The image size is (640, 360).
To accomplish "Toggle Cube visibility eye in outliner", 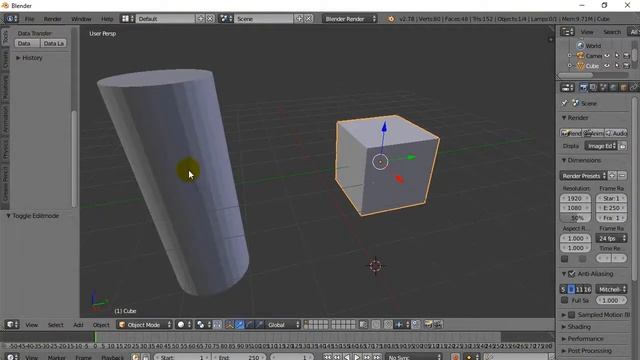I will (607, 66).
